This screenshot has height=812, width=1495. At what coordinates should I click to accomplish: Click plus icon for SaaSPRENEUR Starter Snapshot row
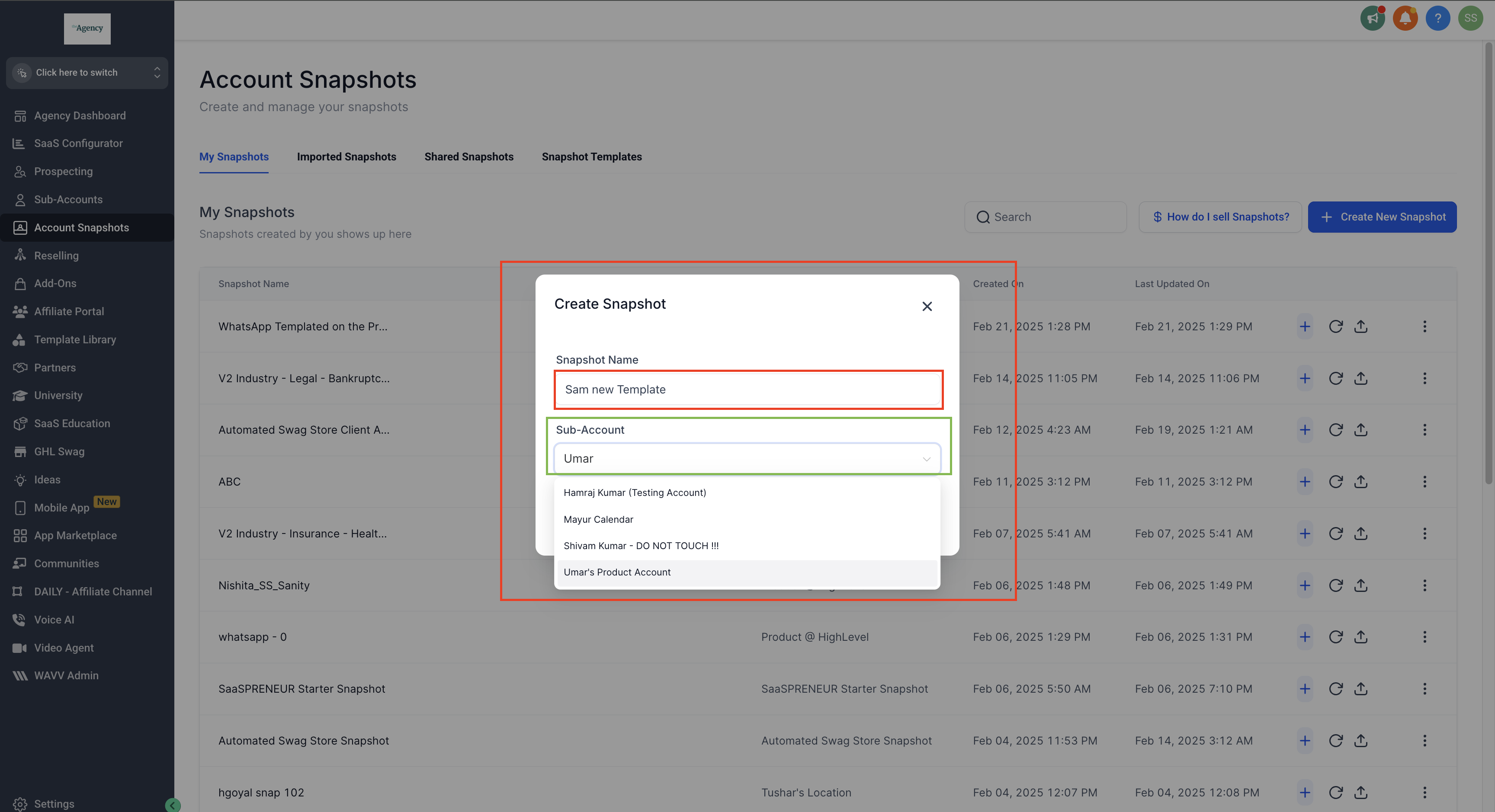coord(1305,688)
